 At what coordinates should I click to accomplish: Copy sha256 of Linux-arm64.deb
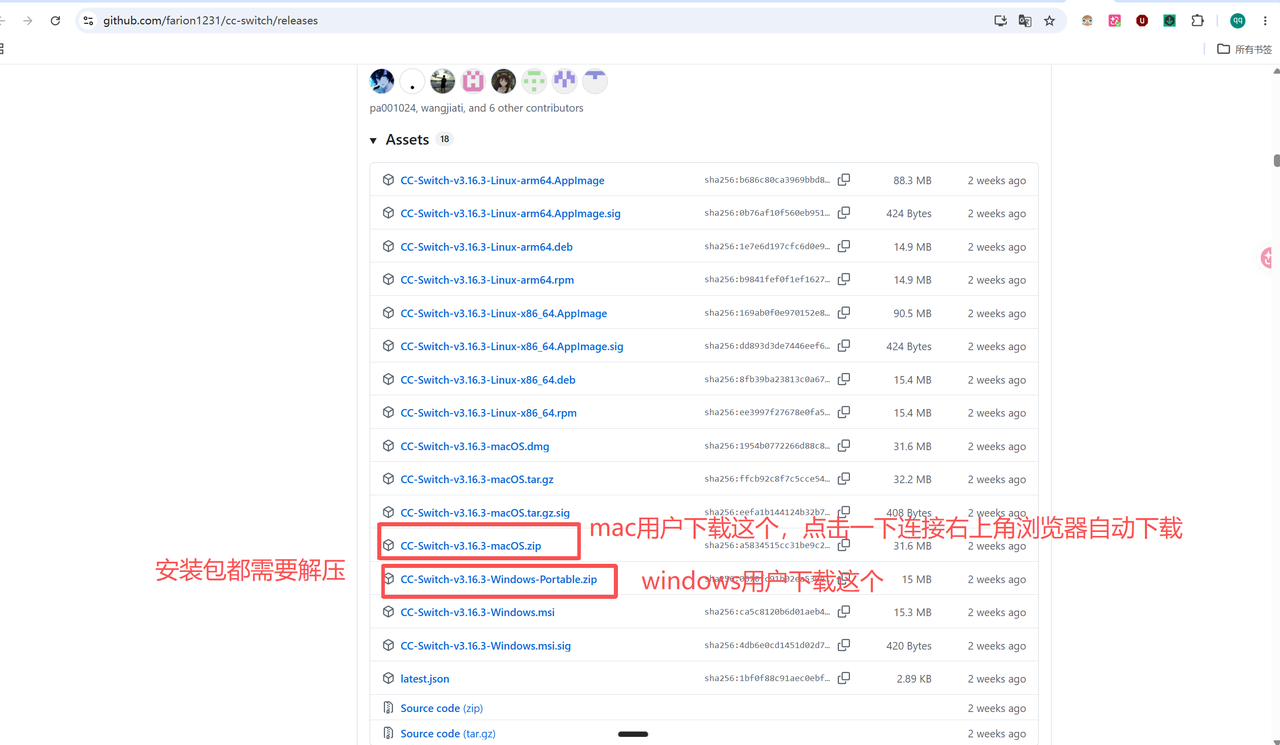pyautogui.click(x=844, y=246)
